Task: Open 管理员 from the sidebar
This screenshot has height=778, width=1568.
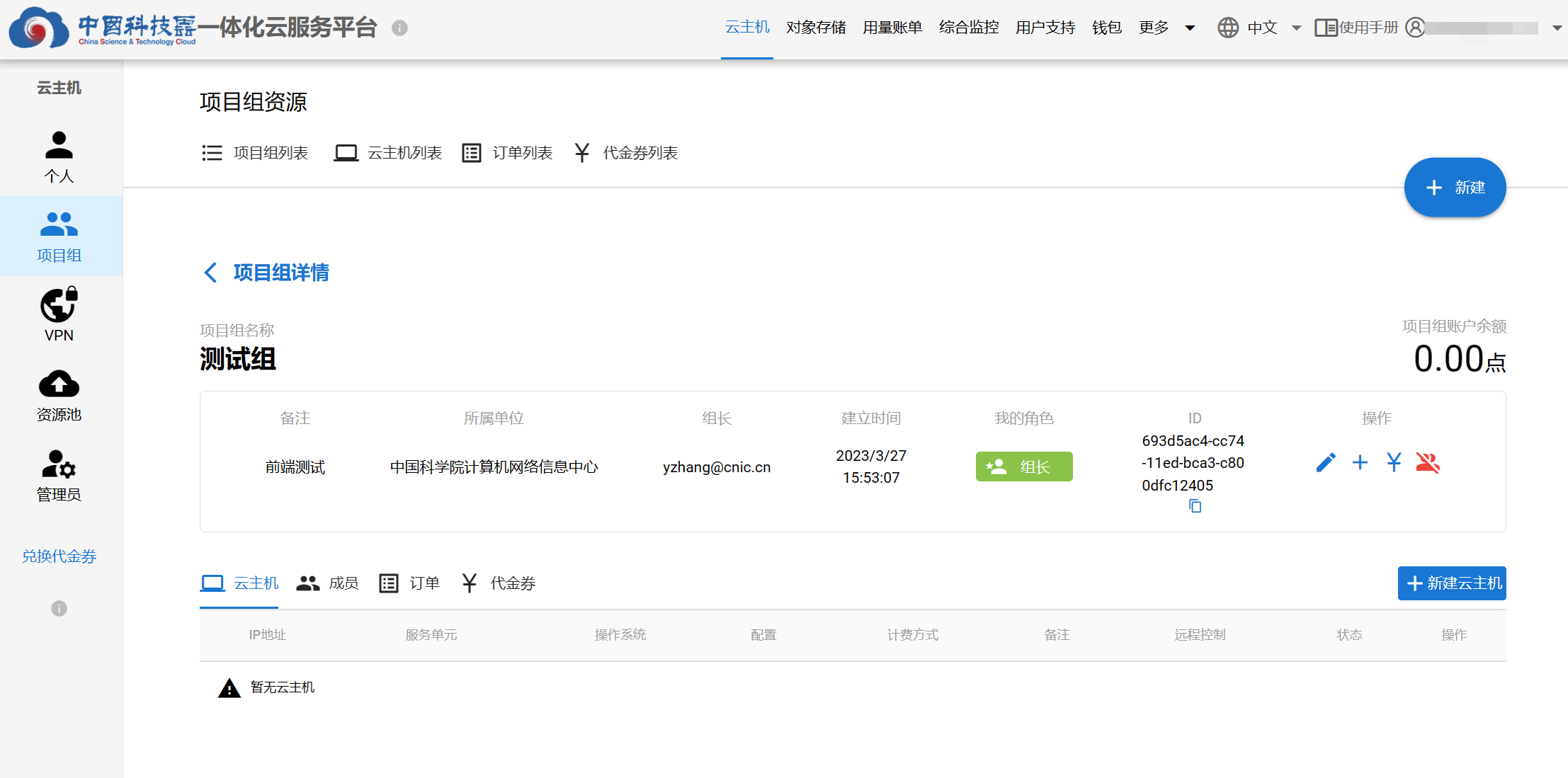Action: coord(59,474)
